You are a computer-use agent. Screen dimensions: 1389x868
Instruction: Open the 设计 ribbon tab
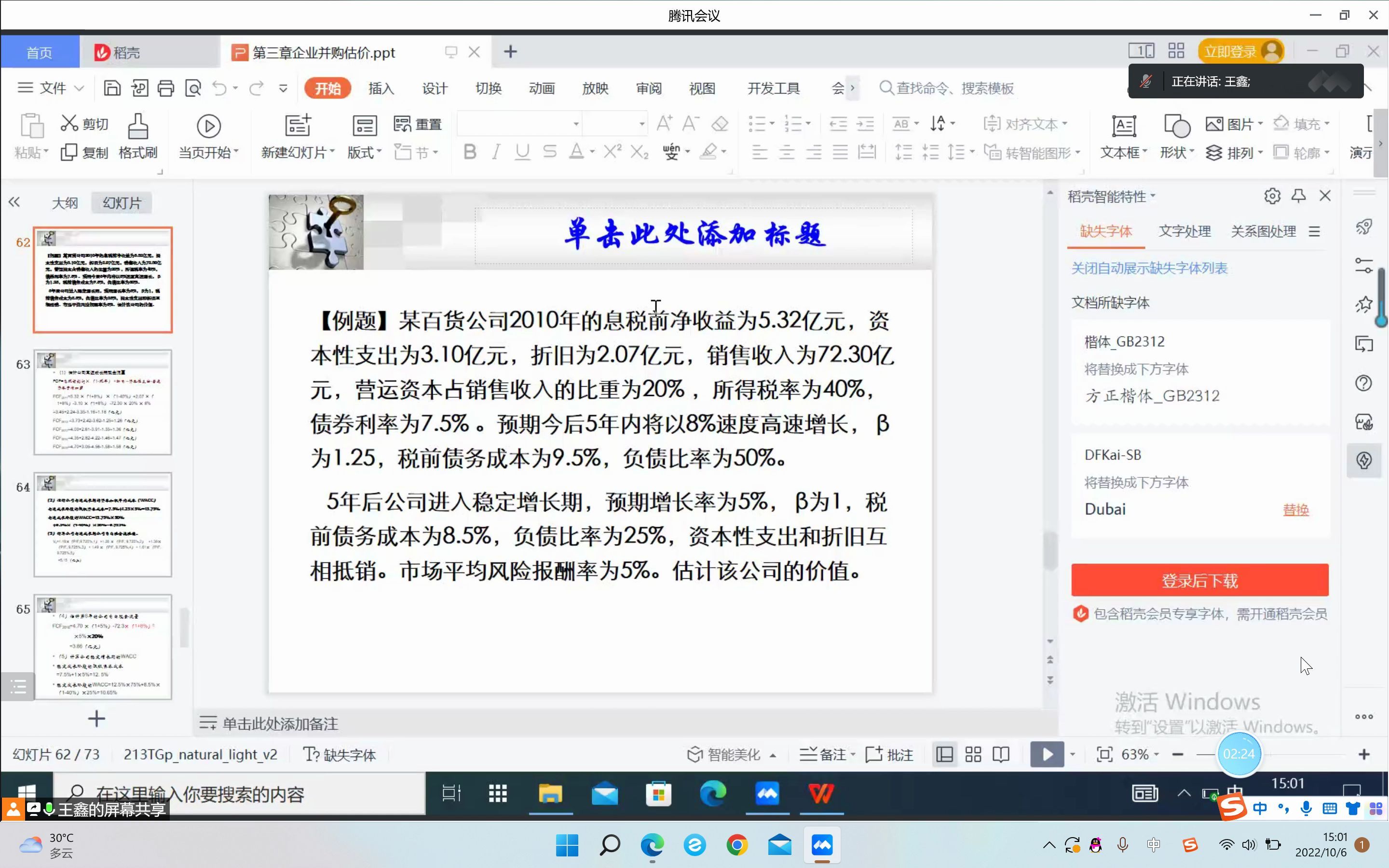click(435, 88)
